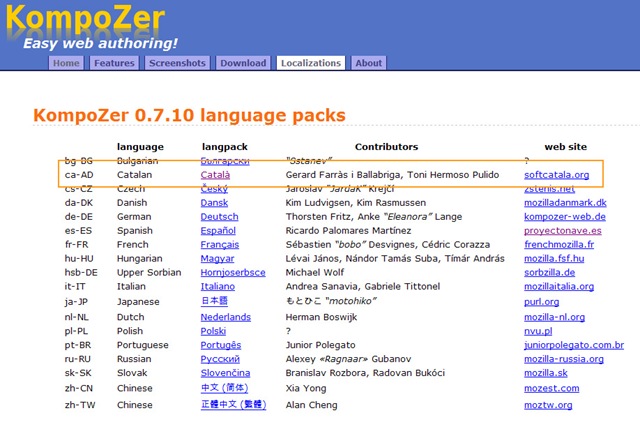Visit purl.org web site
This screenshot has width=640, height=436.
(542, 302)
